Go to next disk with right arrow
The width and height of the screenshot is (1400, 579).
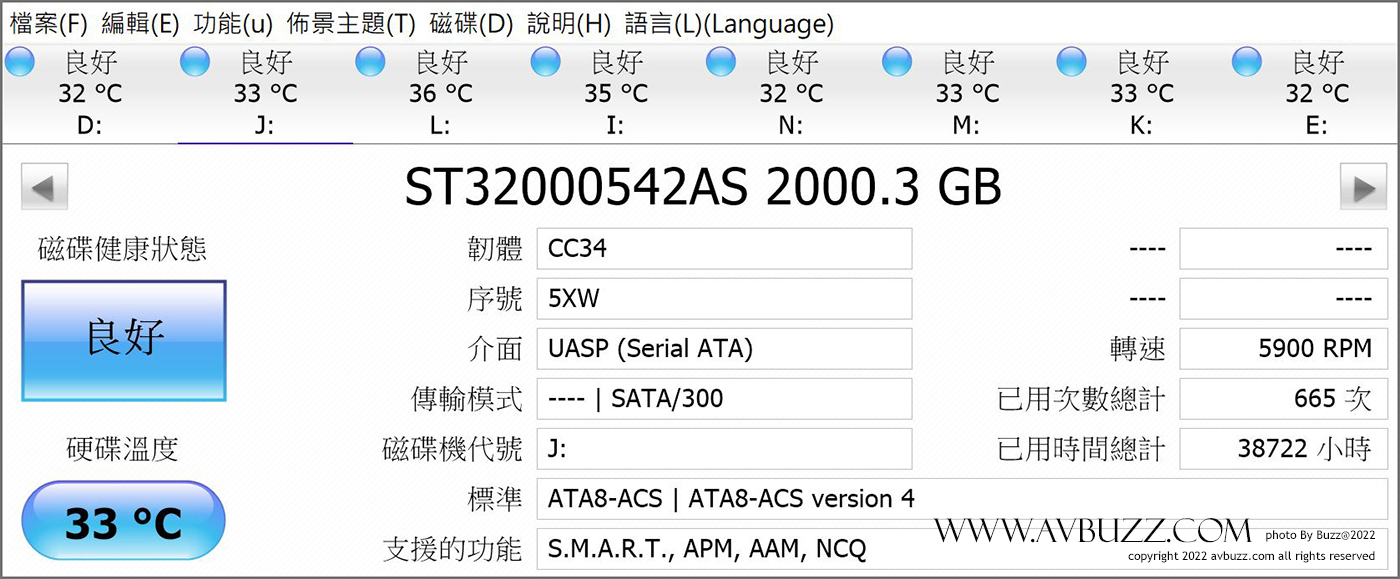tap(1363, 187)
